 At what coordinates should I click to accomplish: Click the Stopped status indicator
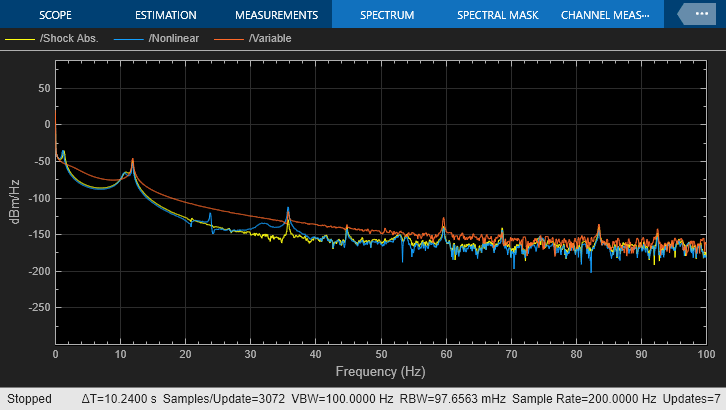click(x=29, y=399)
